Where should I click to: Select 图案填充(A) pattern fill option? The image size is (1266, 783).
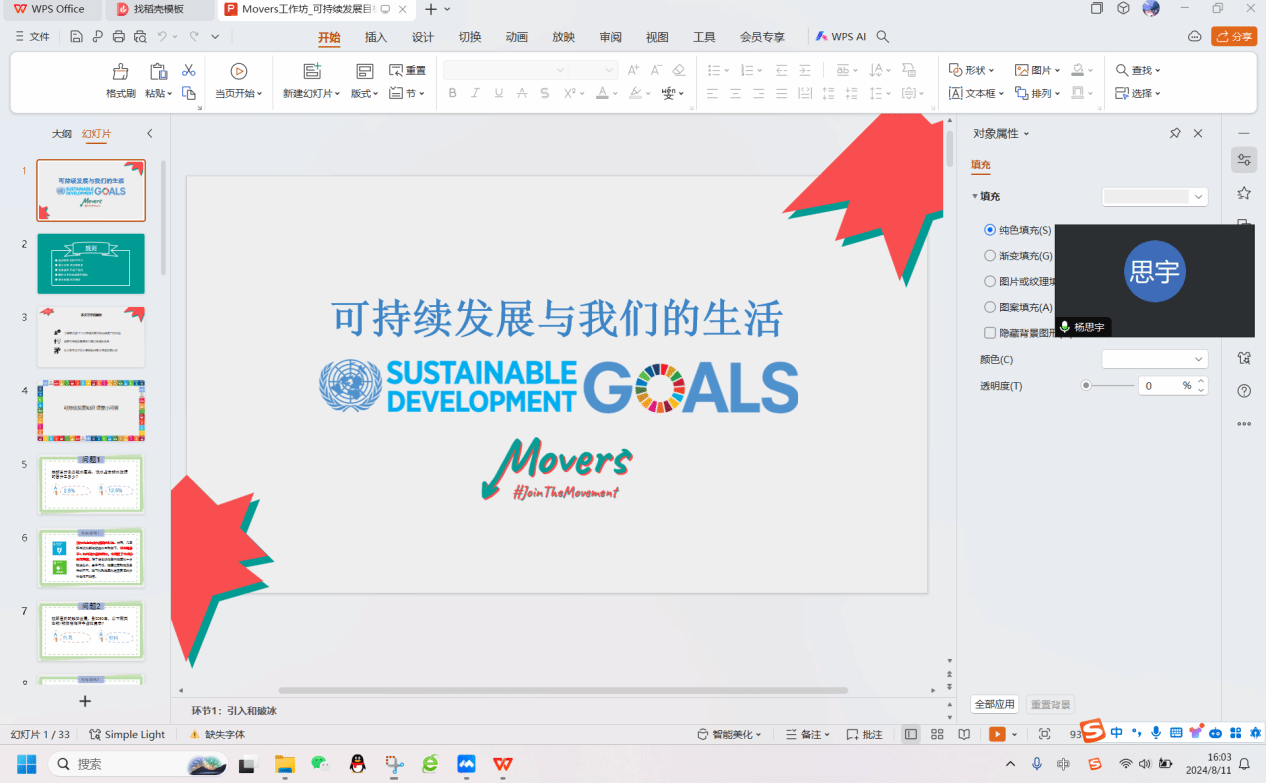coord(990,308)
